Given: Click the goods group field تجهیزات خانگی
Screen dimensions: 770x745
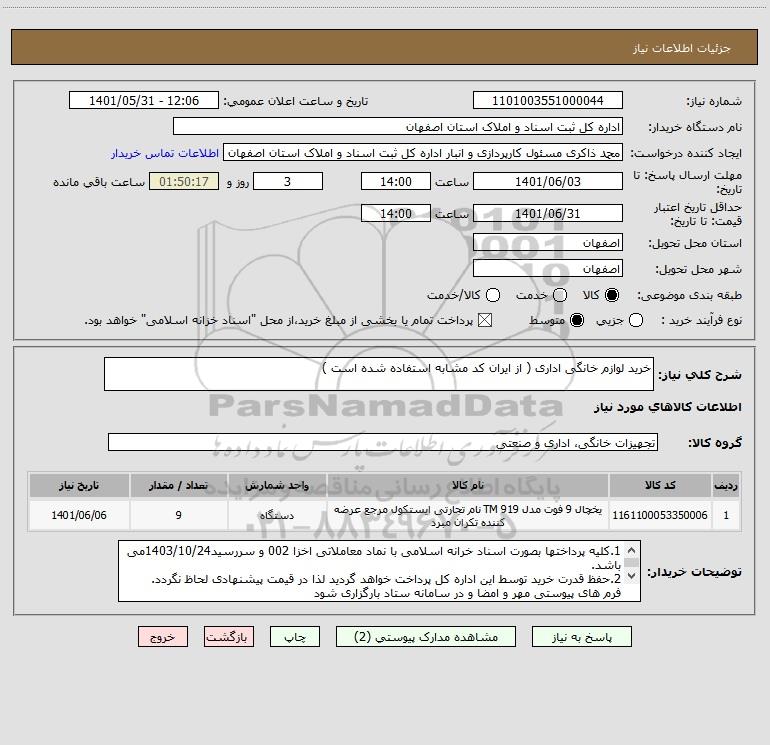Looking at the screenshot, I should click(383, 442).
